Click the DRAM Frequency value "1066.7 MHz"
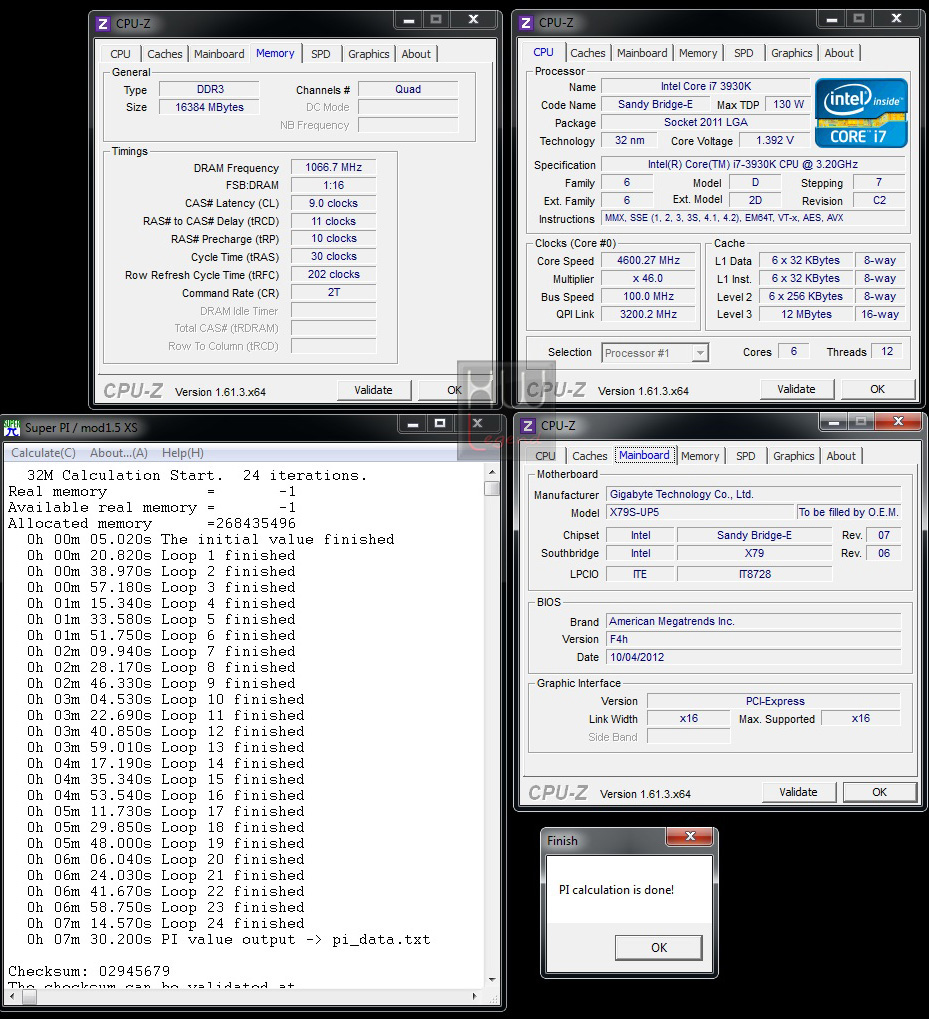This screenshot has height=1019, width=929. (333, 168)
